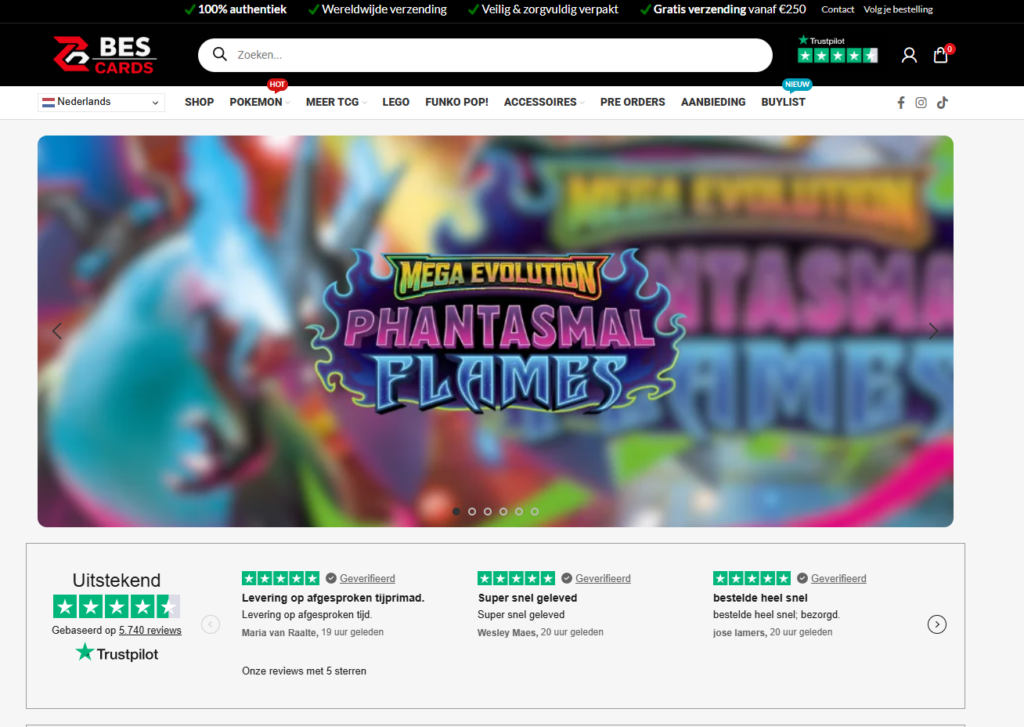Click the BES Cards logo
Screen dimensions: 1024x727
click(x=105, y=55)
